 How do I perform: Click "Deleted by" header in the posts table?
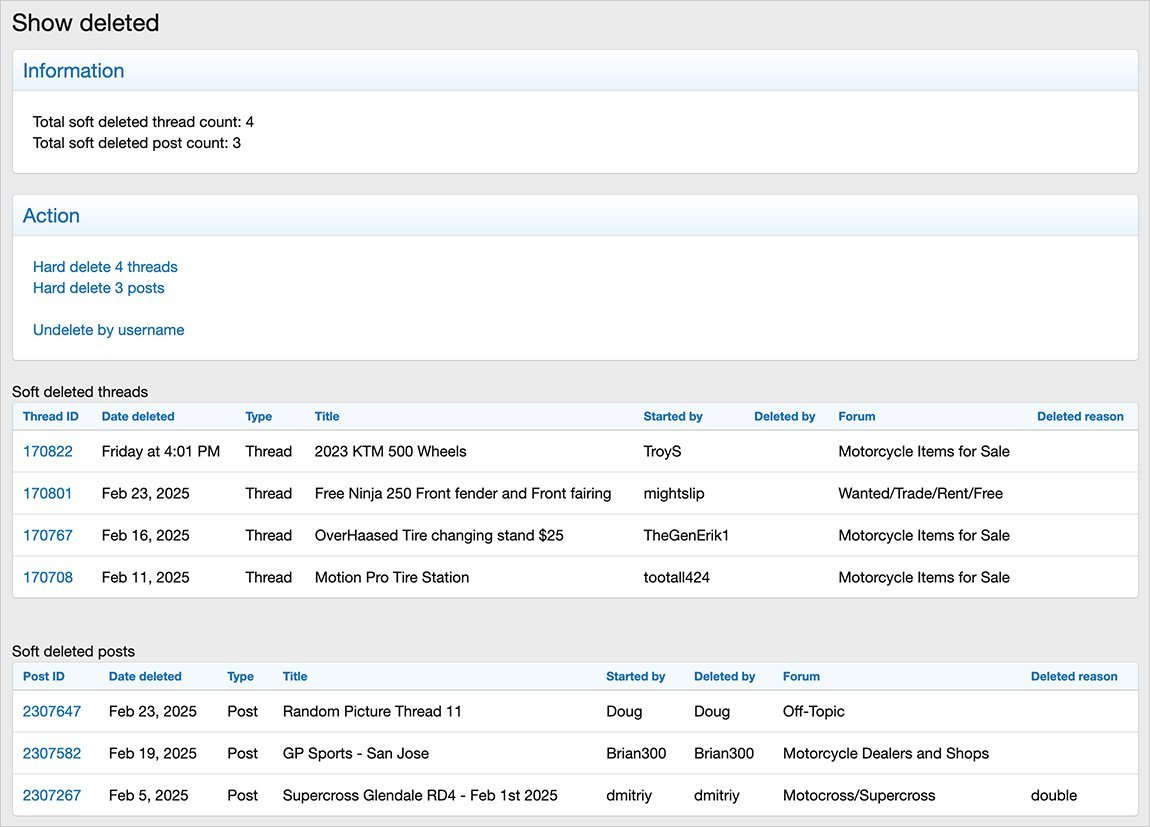pos(725,677)
